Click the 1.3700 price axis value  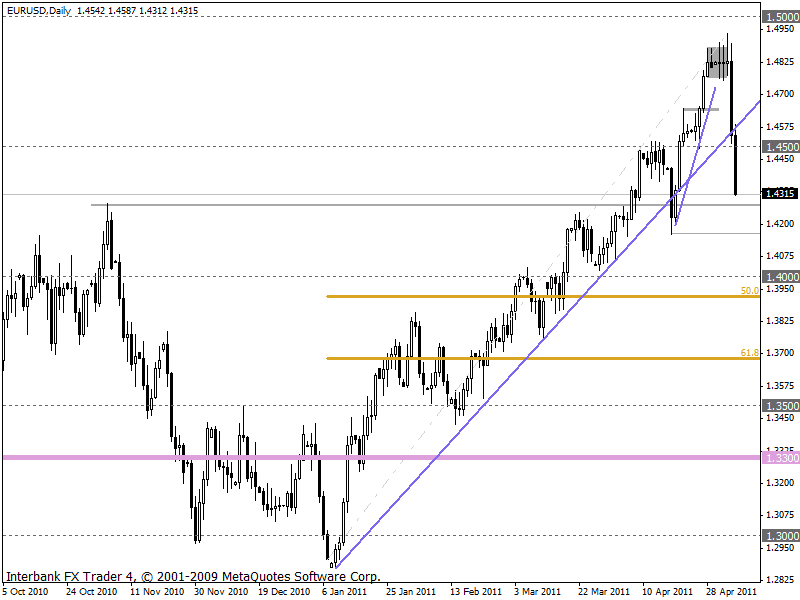pos(780,353)
